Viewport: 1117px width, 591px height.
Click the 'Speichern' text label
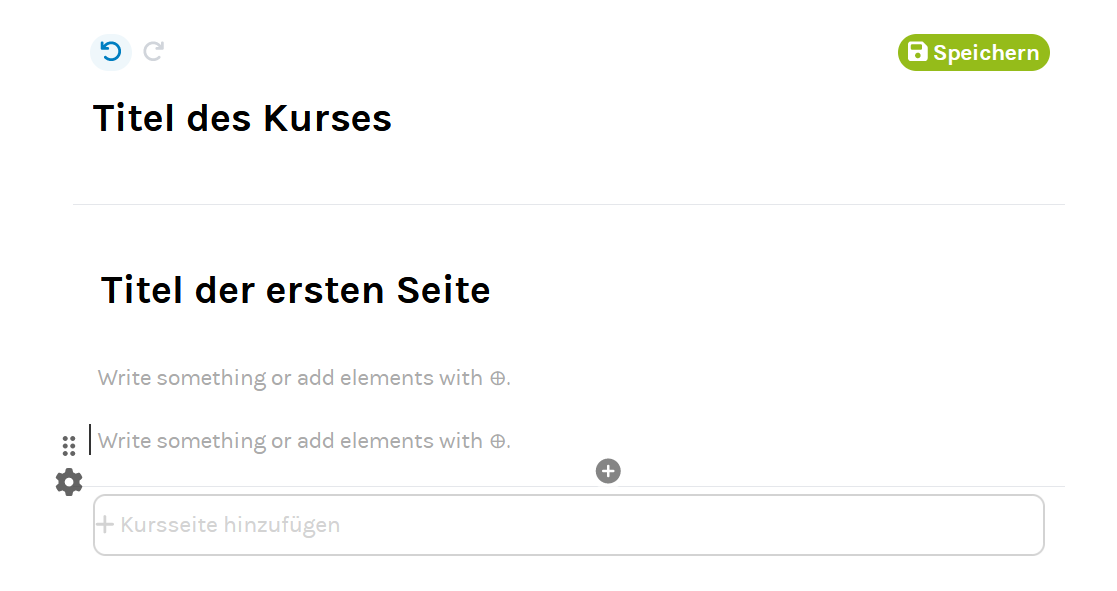(x=986, y=53)
